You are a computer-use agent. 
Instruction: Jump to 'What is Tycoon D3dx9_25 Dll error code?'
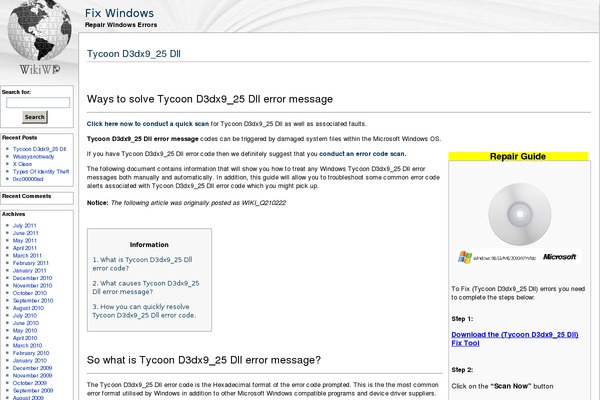[x=142, y=264]
